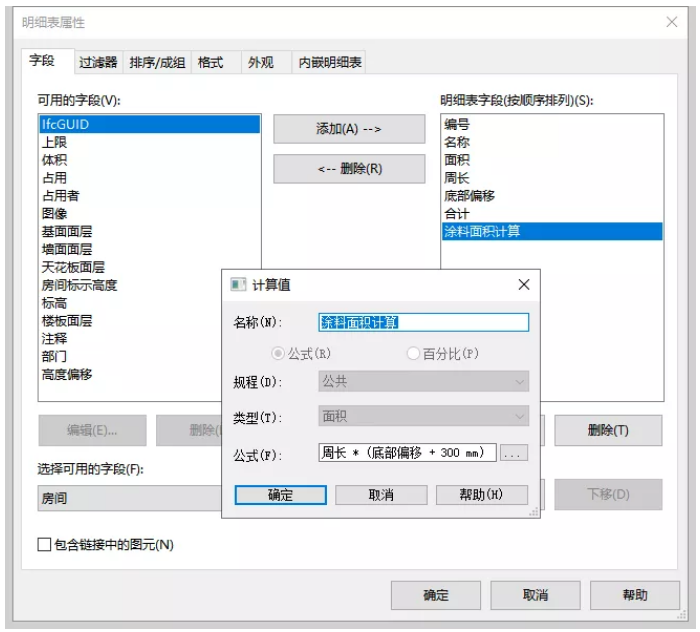
Task: Select 底部偏移 in schedule fields list
Action: point(469,196)
